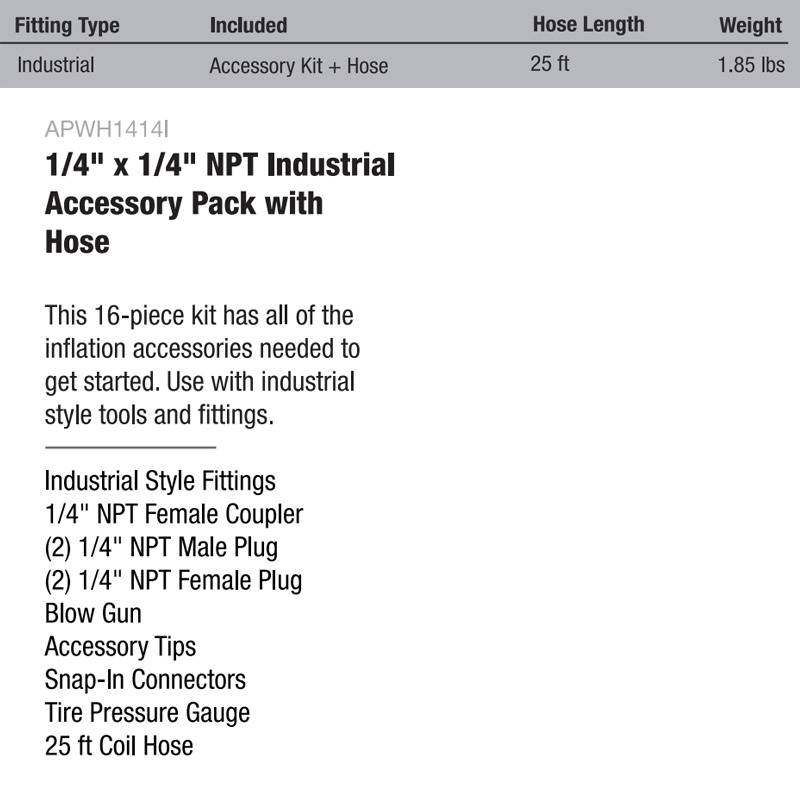Select the 25 ft hose length value
This screenshot has width=800, height=800.
click(549, 64)
